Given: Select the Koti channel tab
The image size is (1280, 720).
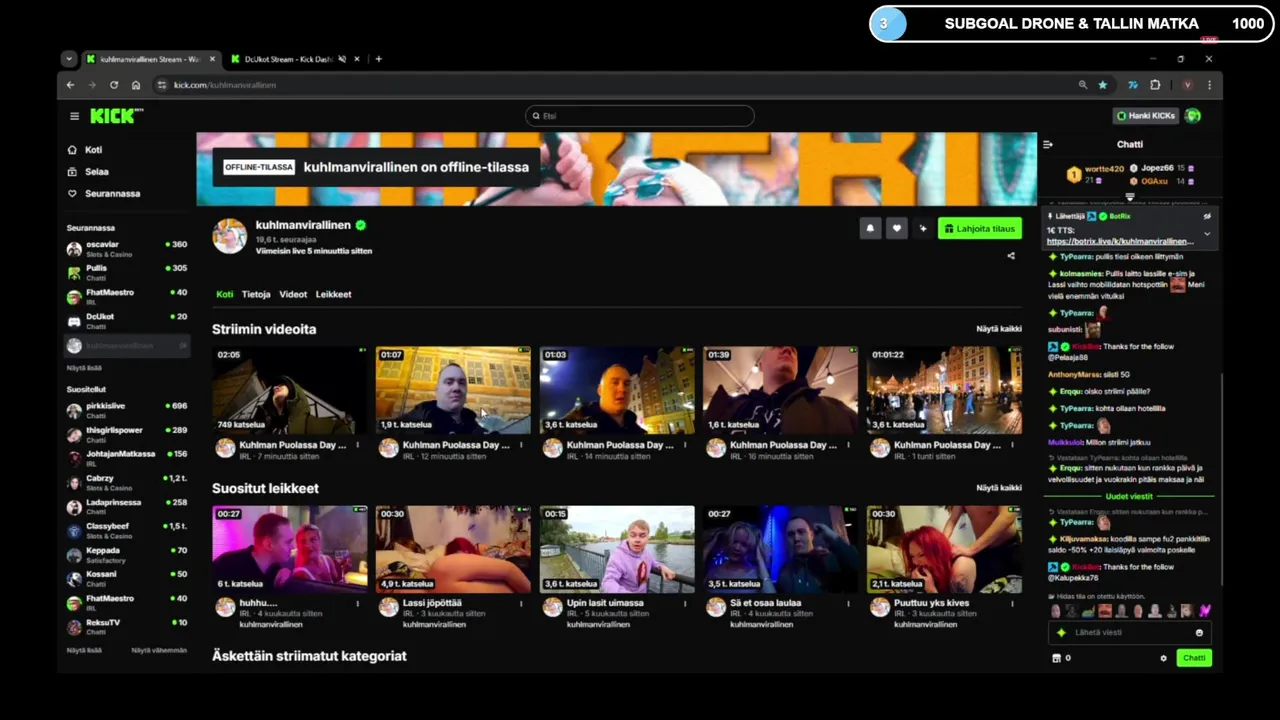Looking at the screenshot, I should 225,294.
